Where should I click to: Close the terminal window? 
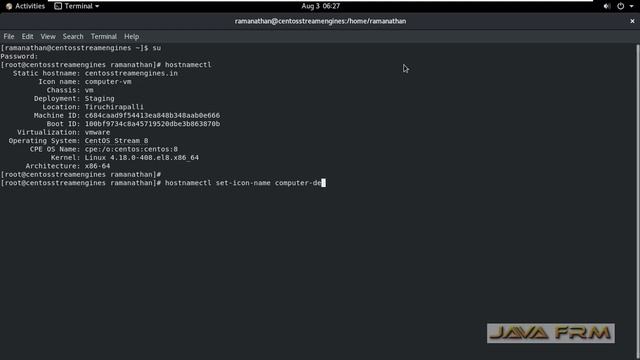[632, 21]
